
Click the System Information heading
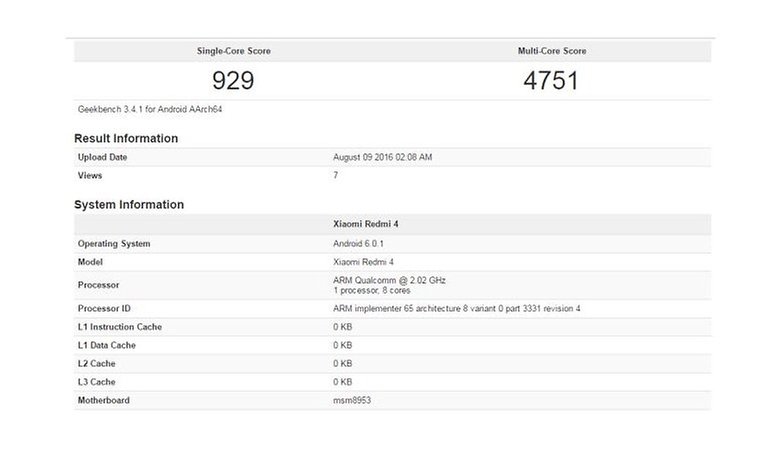(x=129, y=205)
